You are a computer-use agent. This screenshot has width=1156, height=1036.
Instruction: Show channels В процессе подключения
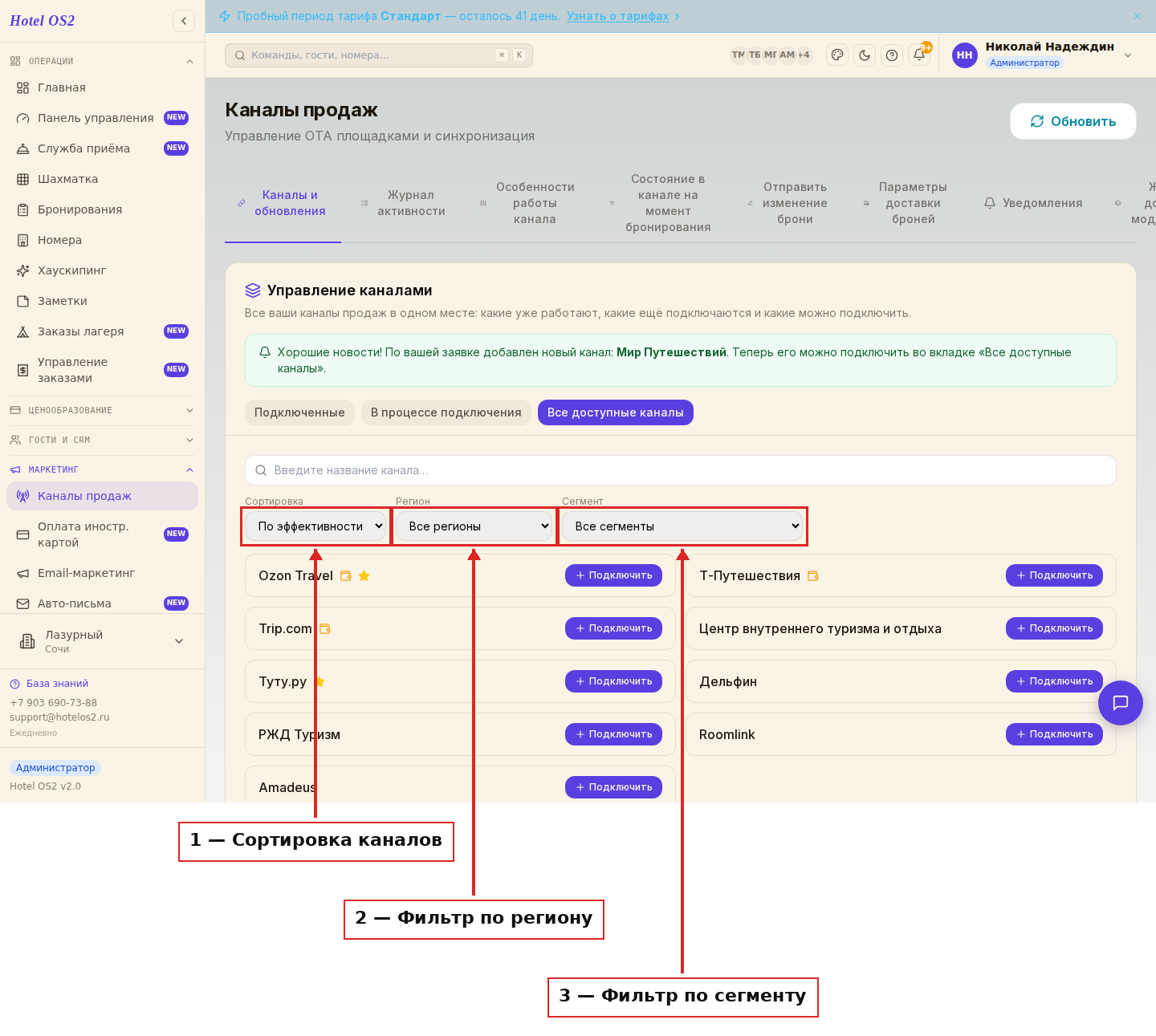(x=446, y=412)
